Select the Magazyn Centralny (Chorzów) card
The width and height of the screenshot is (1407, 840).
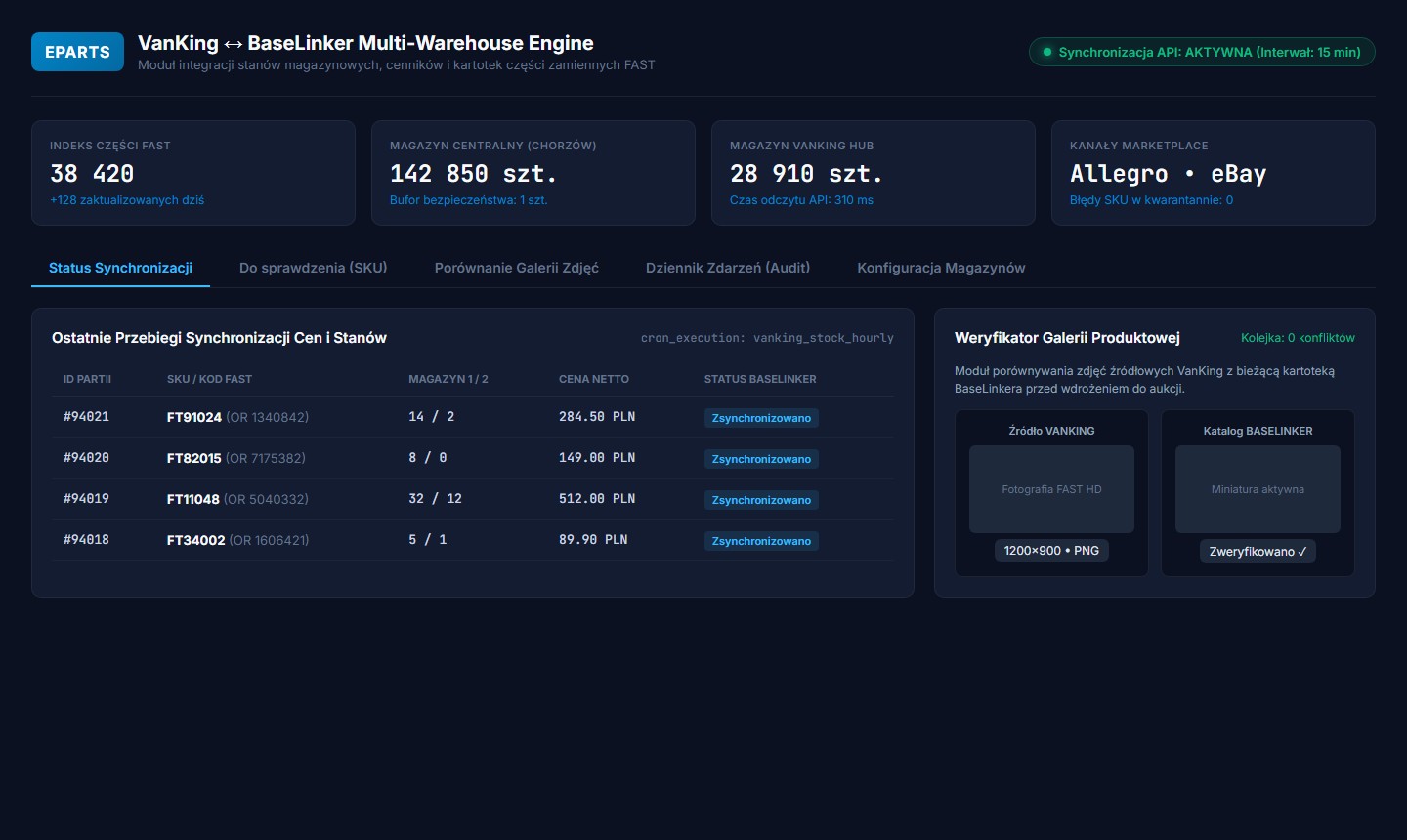(533, 173)
